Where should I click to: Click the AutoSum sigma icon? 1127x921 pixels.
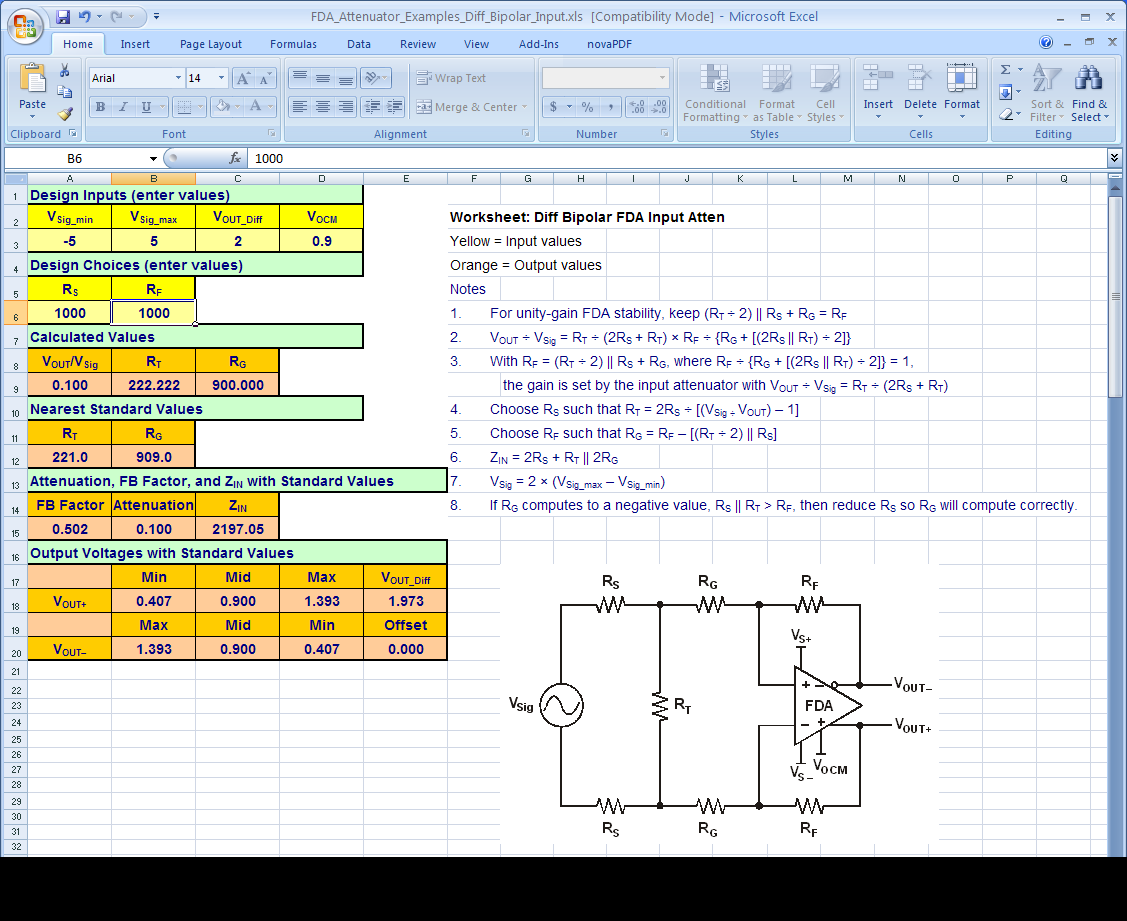pos(1006,70)
